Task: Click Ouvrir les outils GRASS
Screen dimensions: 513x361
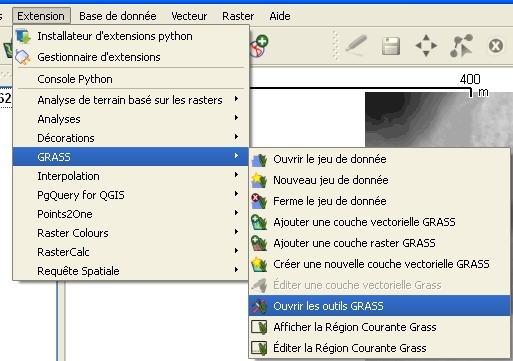Action: tap(379, 306)
